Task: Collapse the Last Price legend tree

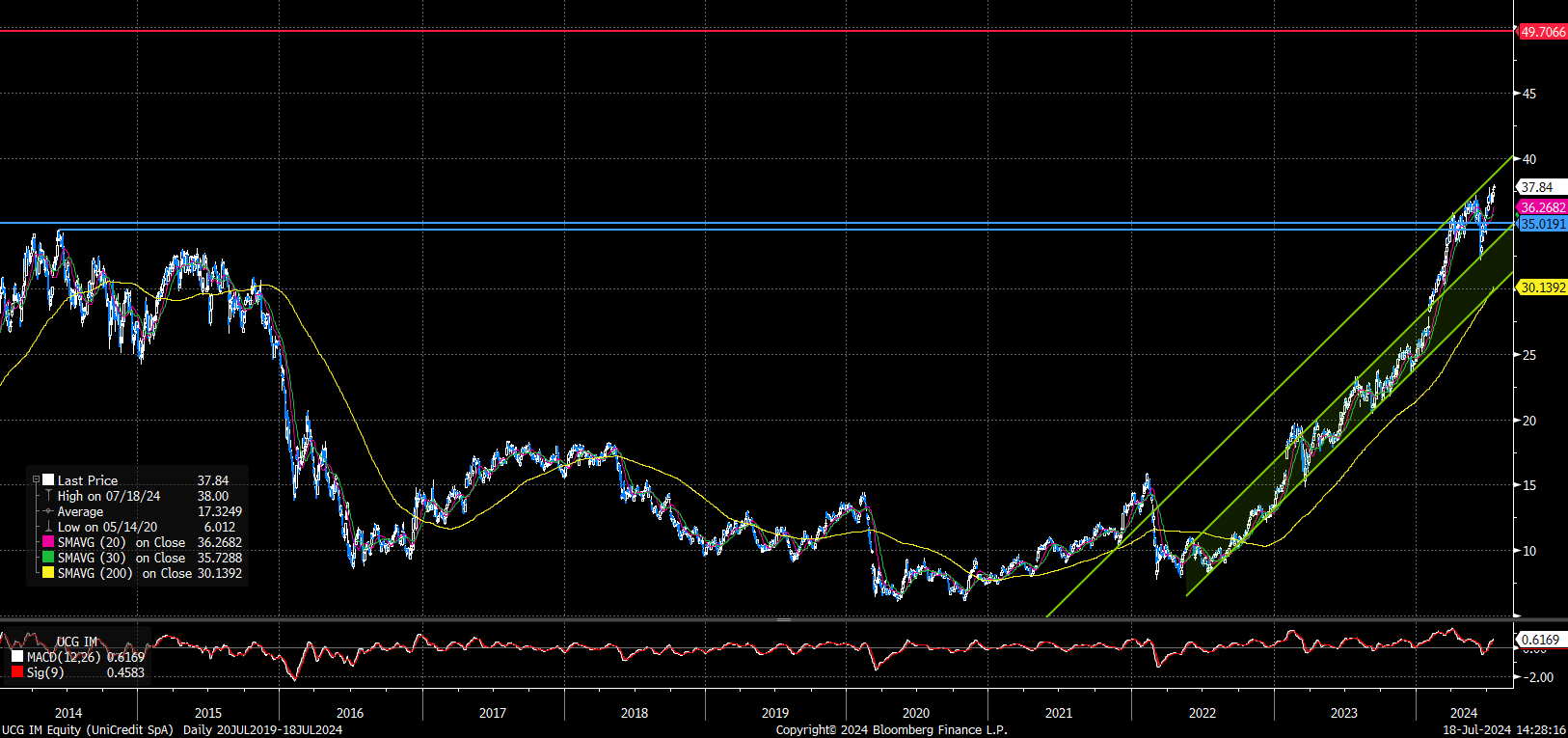Action: pos(37,480)
